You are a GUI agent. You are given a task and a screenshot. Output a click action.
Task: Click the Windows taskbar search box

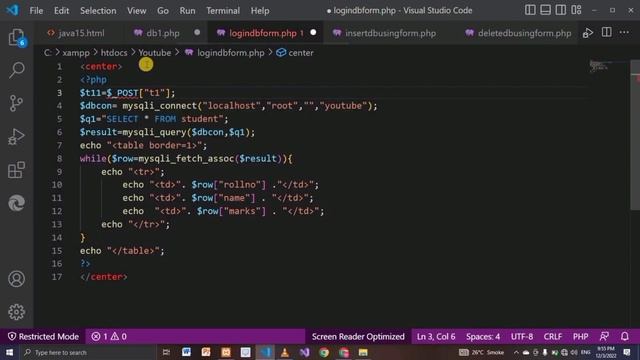[88, 352]
